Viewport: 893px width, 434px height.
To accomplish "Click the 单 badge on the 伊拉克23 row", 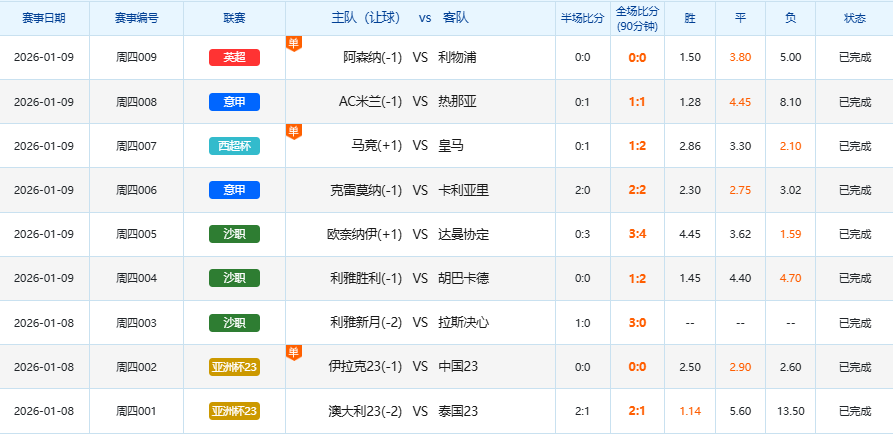I will tap(293, 351).
